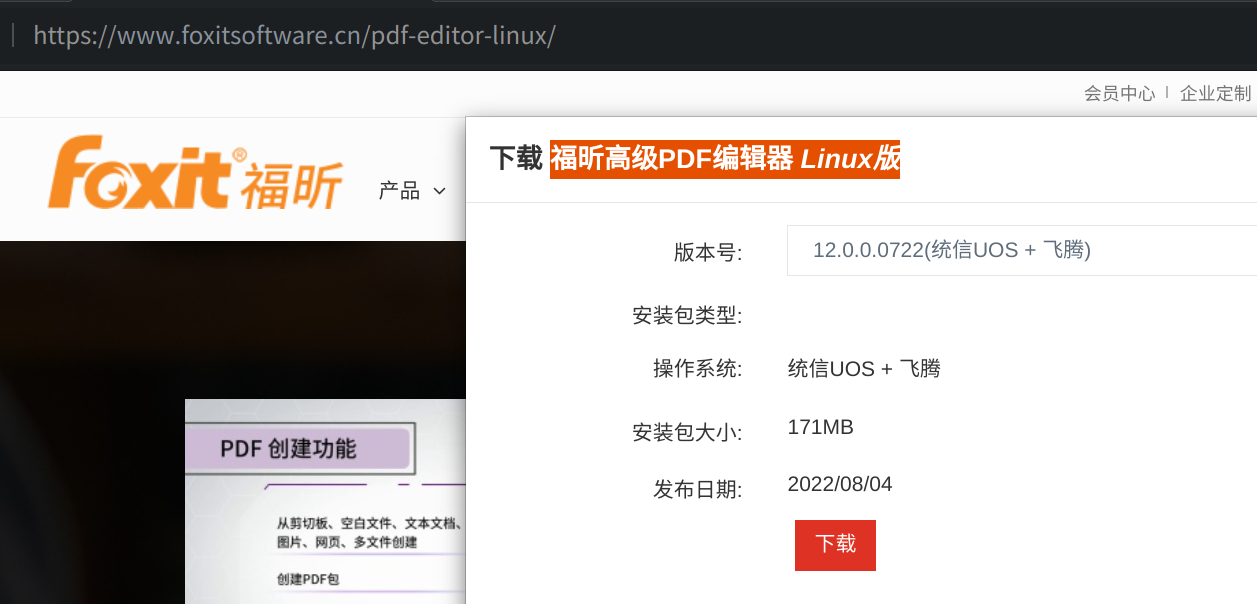This screenshot has width=1257, height=604.
Task: Click the 安装包类型 label
Action: click(x=687, y=316)
